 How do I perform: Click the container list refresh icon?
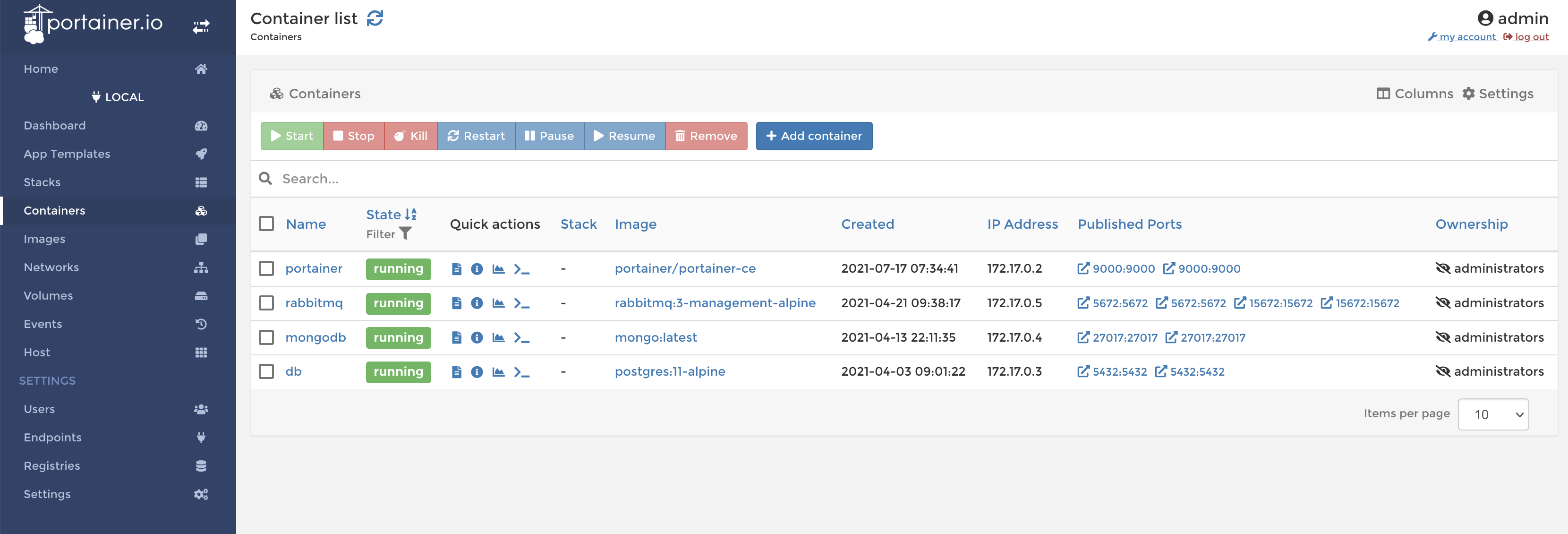tap(376, 17)
